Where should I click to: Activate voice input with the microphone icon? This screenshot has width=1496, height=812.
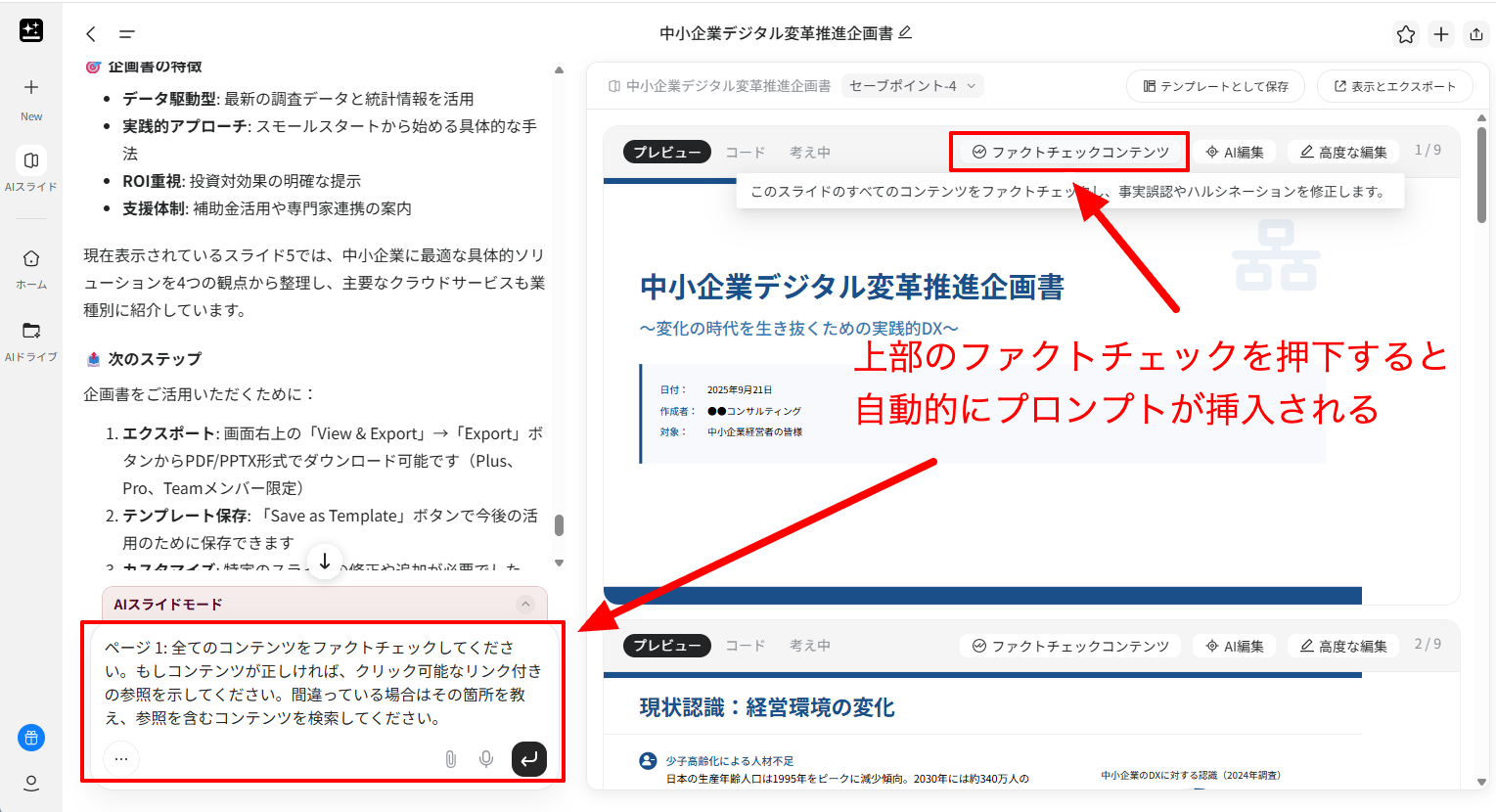(485, 758)
